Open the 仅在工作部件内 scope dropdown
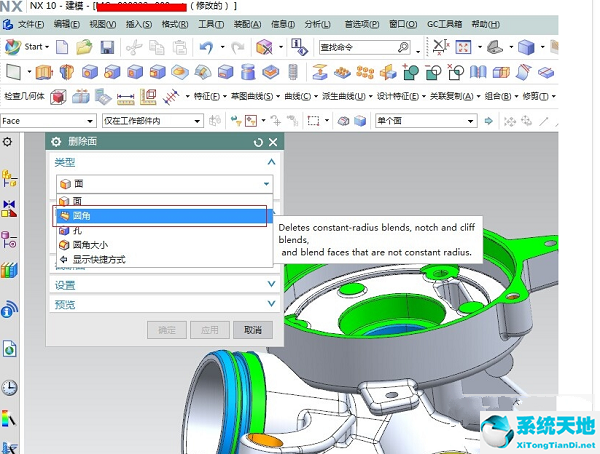Image resolution: width=600 pixels, height=454 pixels. click(152, 121)
